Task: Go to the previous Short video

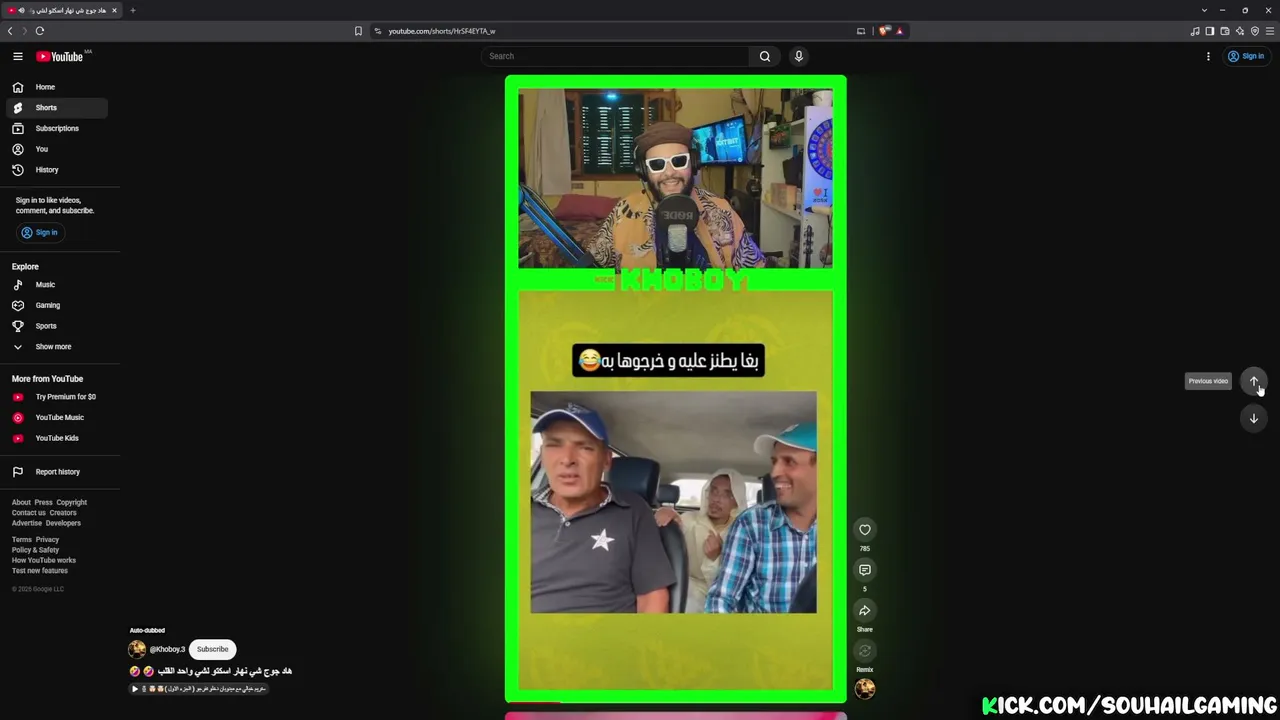Action: (1254, 381)
